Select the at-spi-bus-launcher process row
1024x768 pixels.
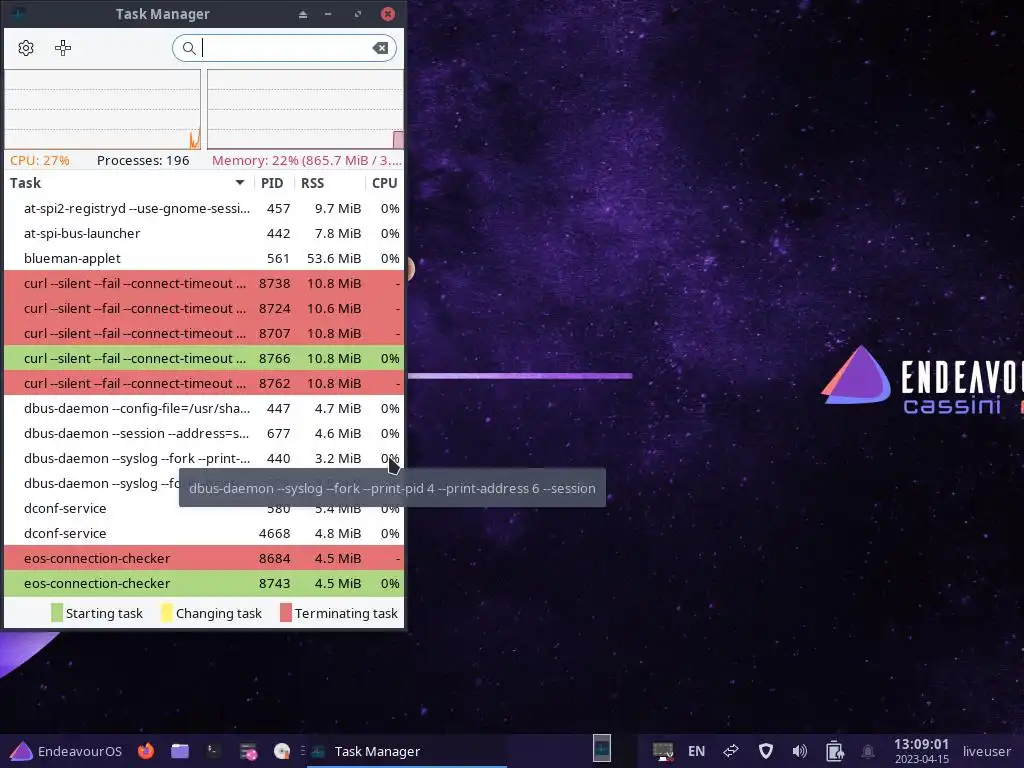pos(204,233)
